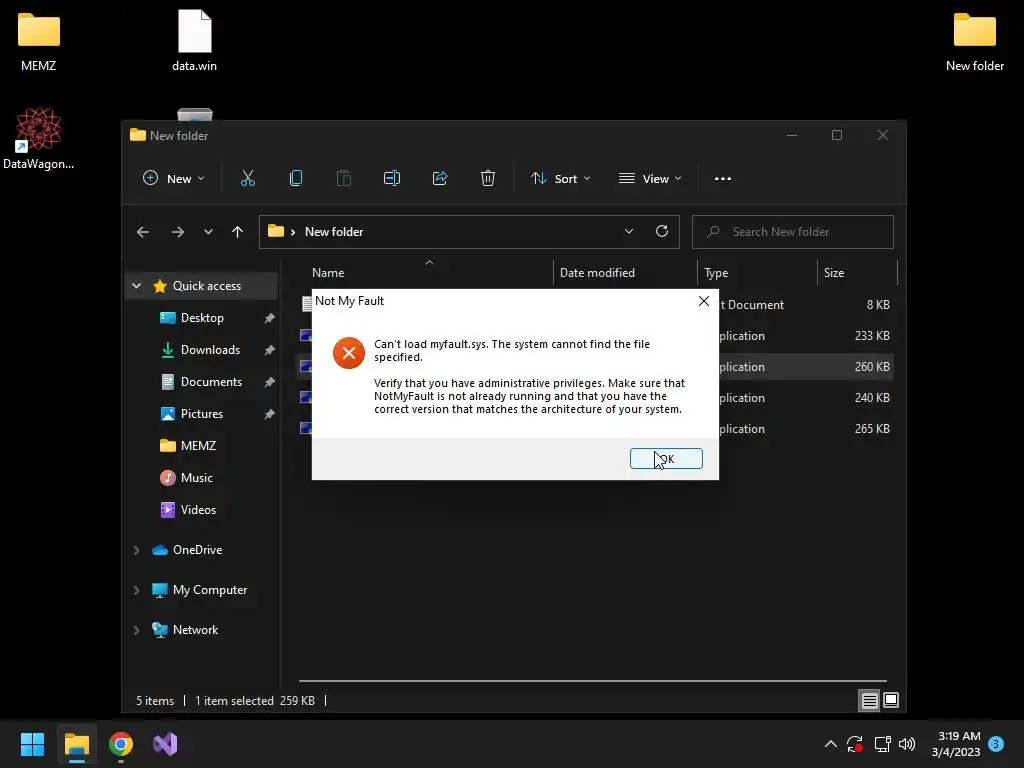The height and width of the screenshot is (768, 1024).
Task: Select Quick access in navigation pane
Action: tap(206, 286)
